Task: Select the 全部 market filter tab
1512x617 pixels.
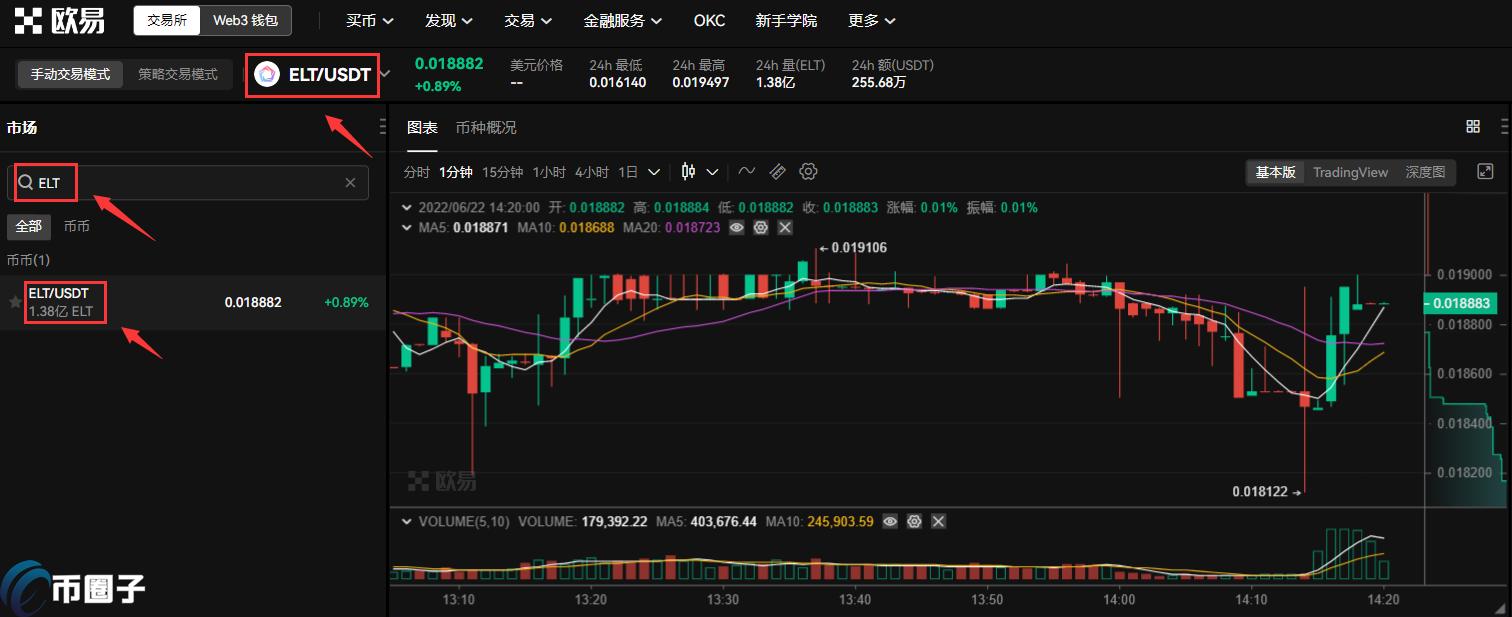Action: [x=28, y=226]
